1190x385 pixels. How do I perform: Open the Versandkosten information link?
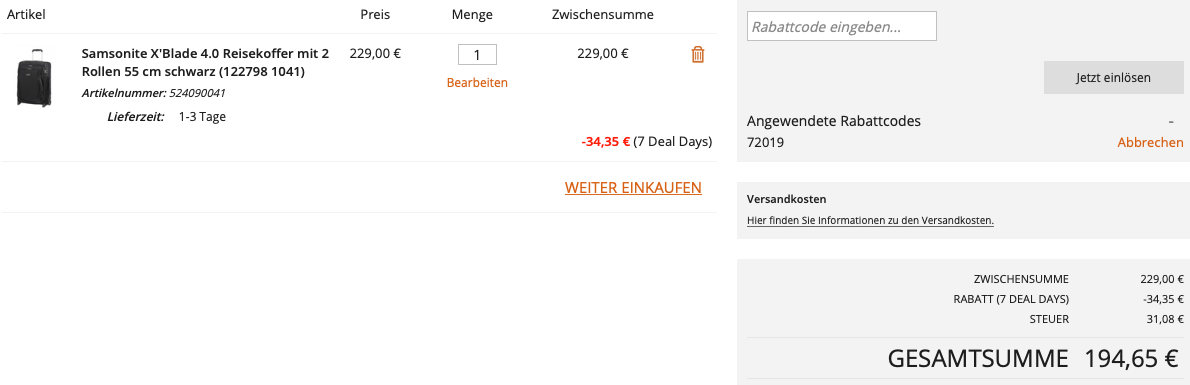click(870, 221)
